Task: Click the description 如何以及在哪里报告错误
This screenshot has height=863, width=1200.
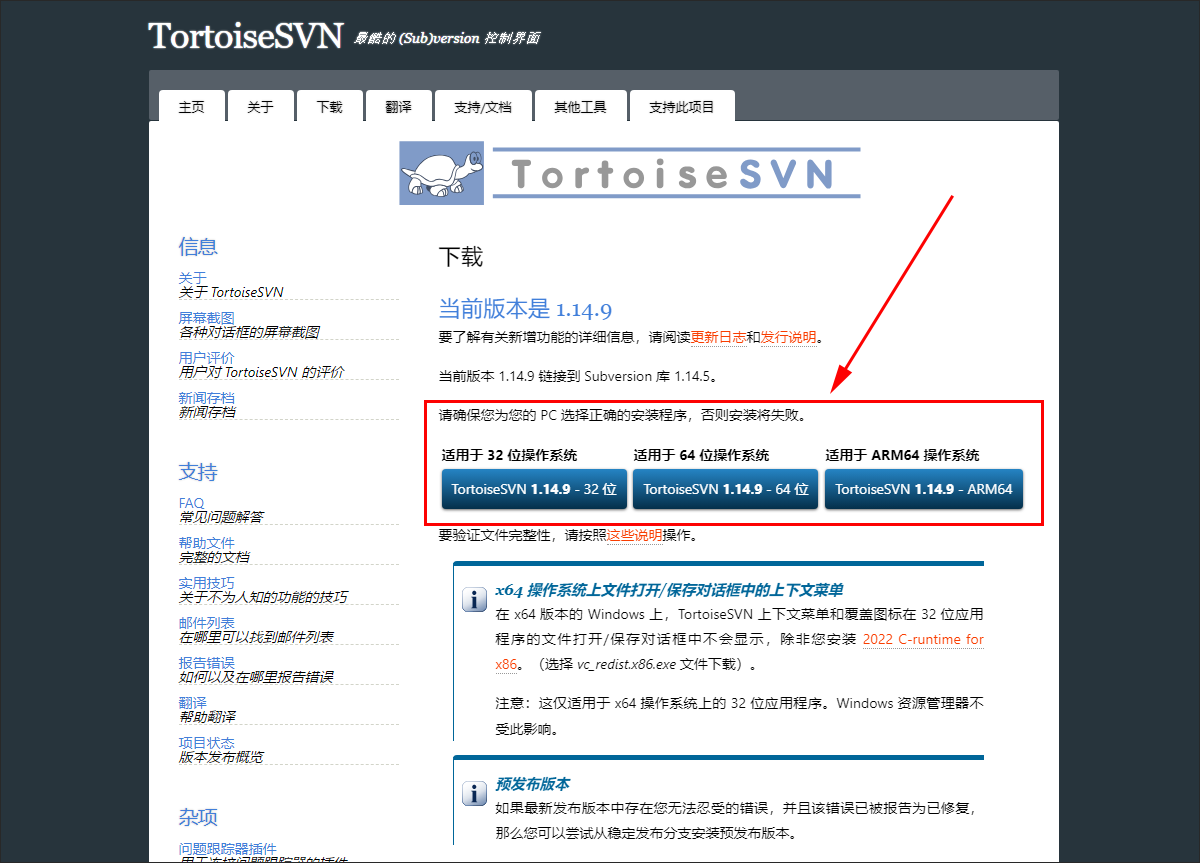Action: point(256,677)
